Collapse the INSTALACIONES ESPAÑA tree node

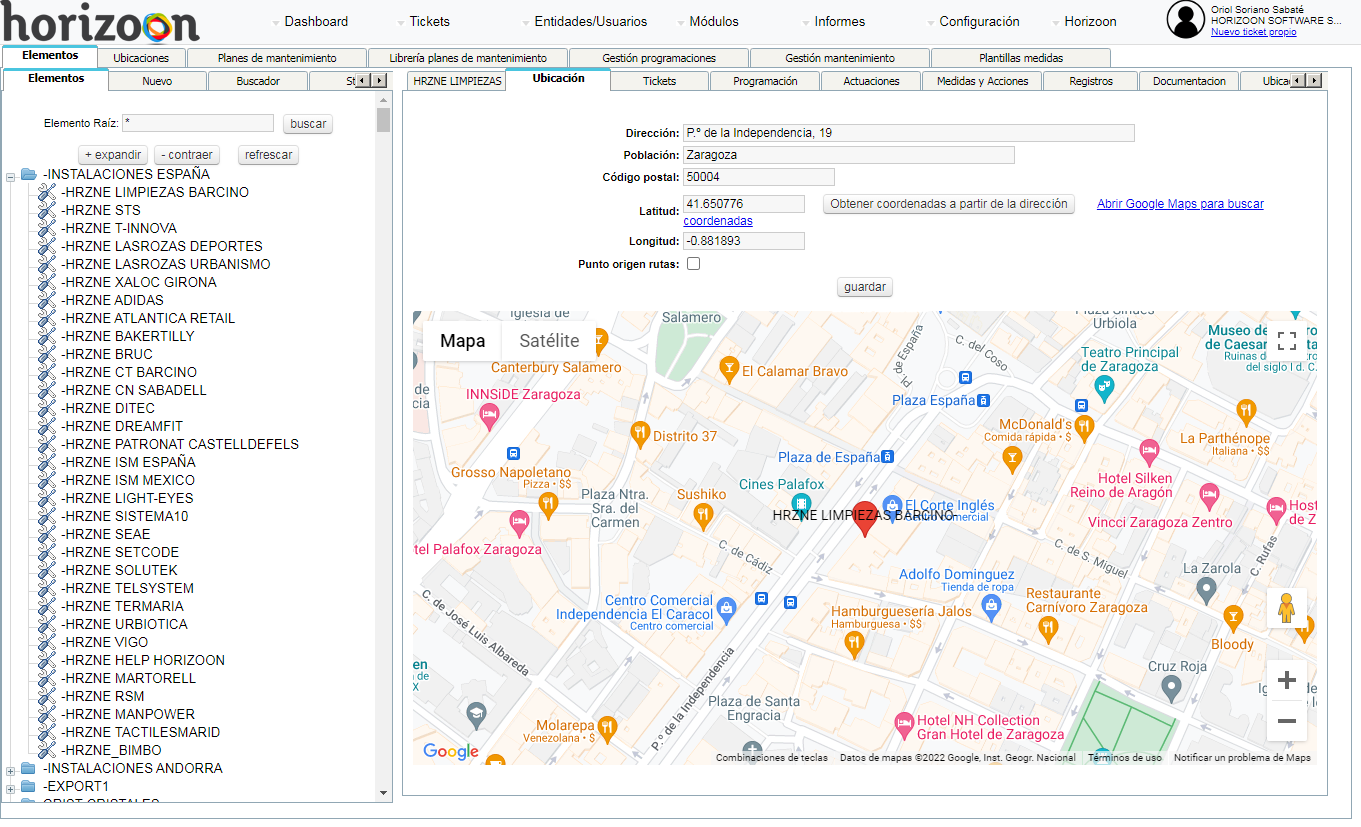coord(11,176)
